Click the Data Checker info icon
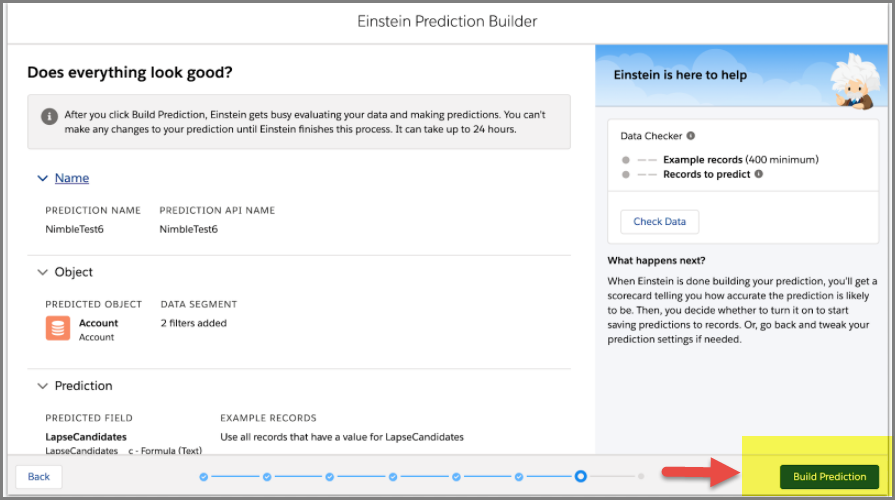 (x=691, y=136)
